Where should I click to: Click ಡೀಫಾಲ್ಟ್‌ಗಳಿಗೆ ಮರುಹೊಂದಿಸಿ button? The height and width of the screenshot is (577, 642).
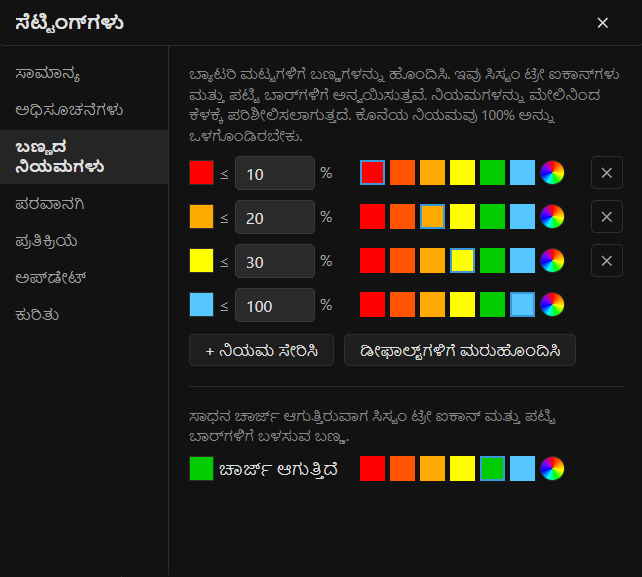coord(460,351)
